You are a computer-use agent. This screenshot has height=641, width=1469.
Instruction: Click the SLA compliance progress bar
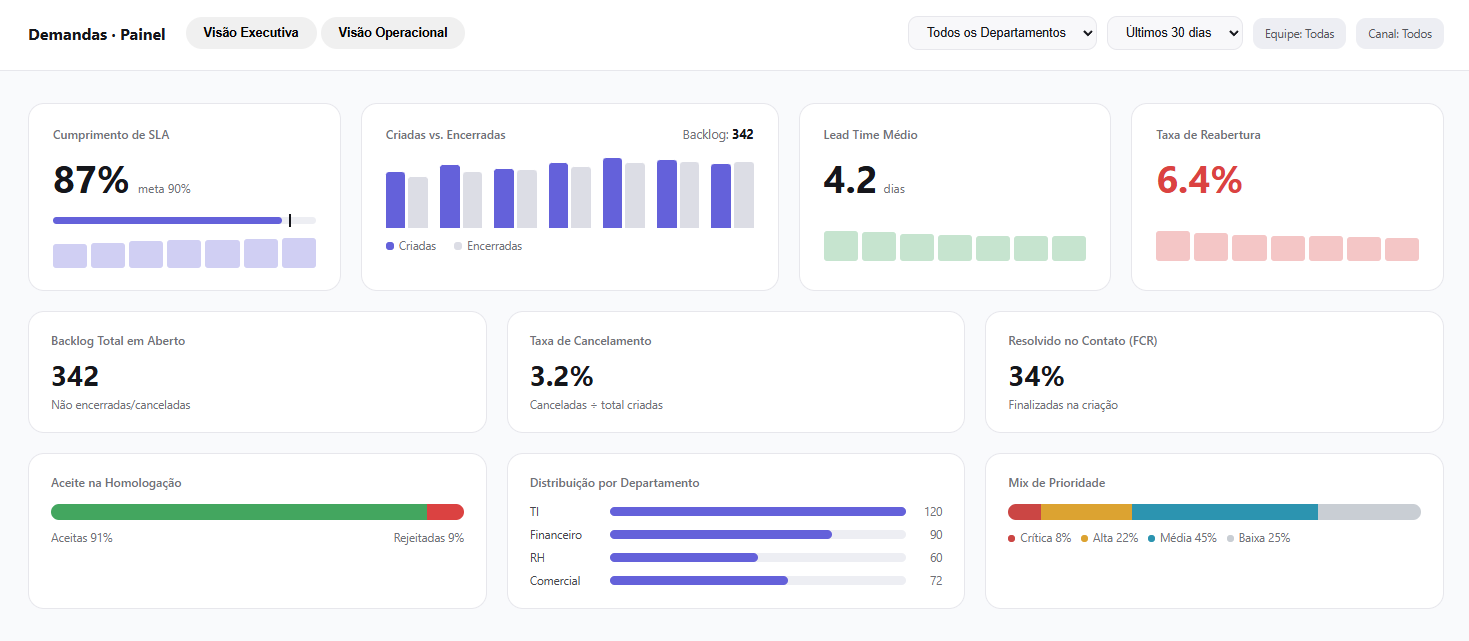[184, 220]
